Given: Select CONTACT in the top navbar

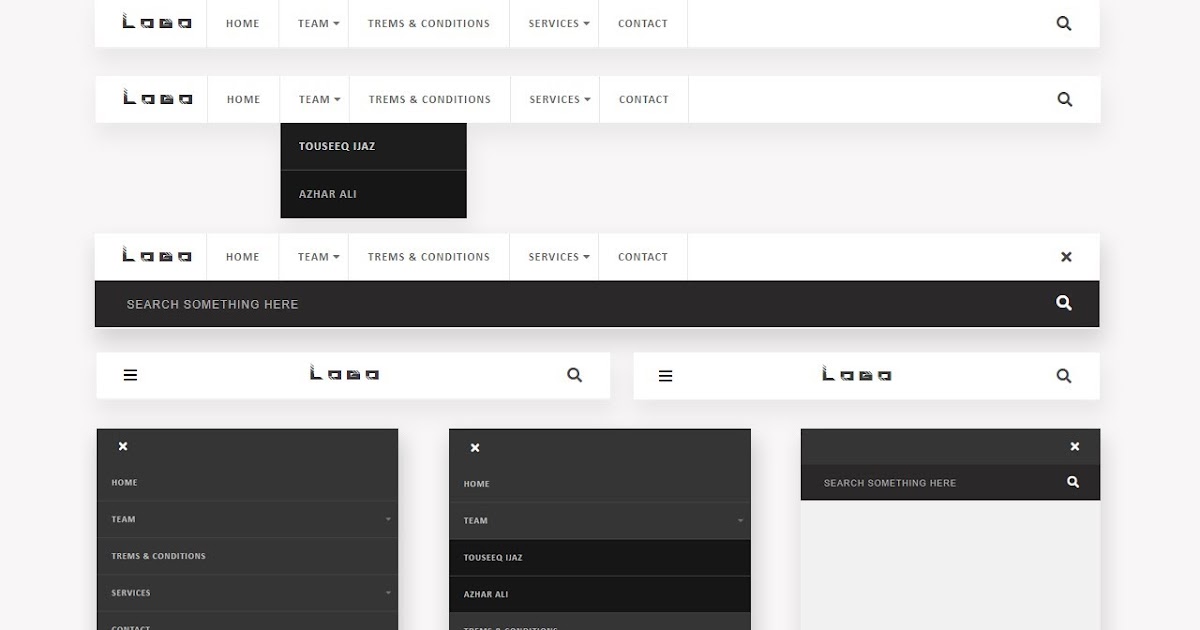Looking at the screenshot, I should 643,23.
